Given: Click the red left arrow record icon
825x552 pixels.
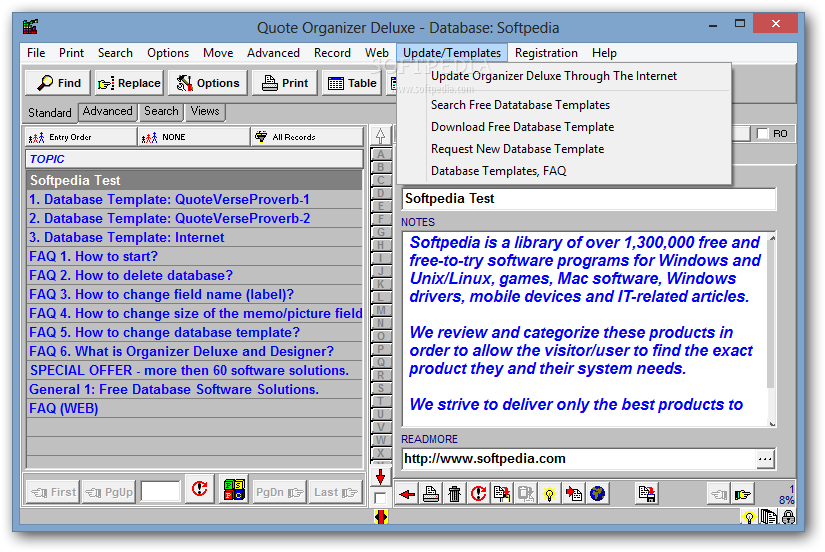Looking at the screenshot, I should [x=407, y=494].
